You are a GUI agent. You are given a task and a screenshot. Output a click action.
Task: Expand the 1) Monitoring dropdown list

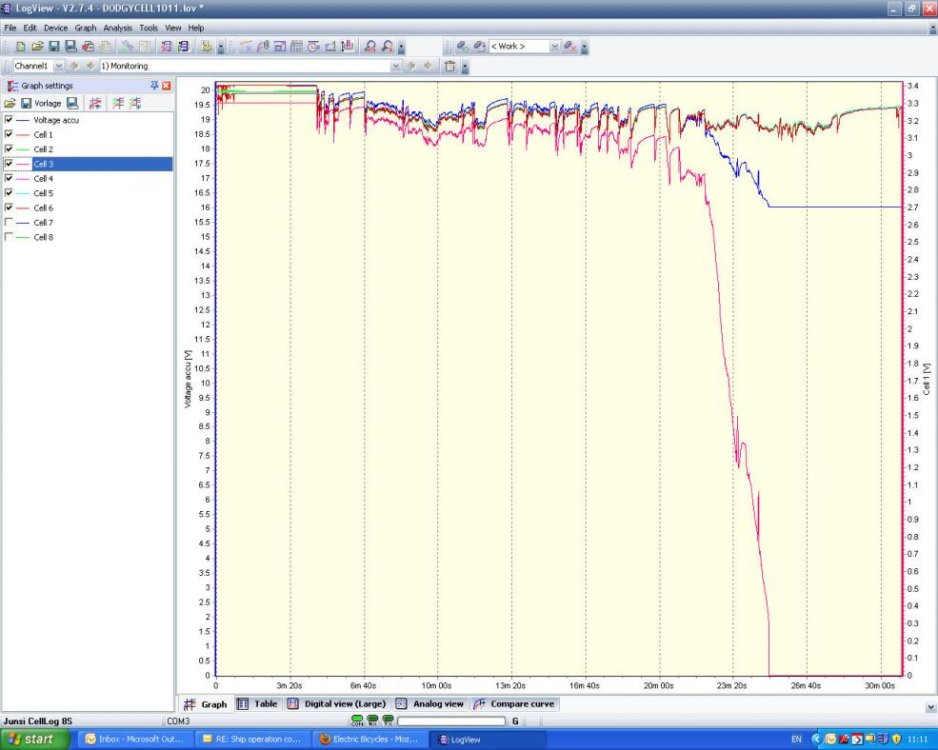click(395, 66)
